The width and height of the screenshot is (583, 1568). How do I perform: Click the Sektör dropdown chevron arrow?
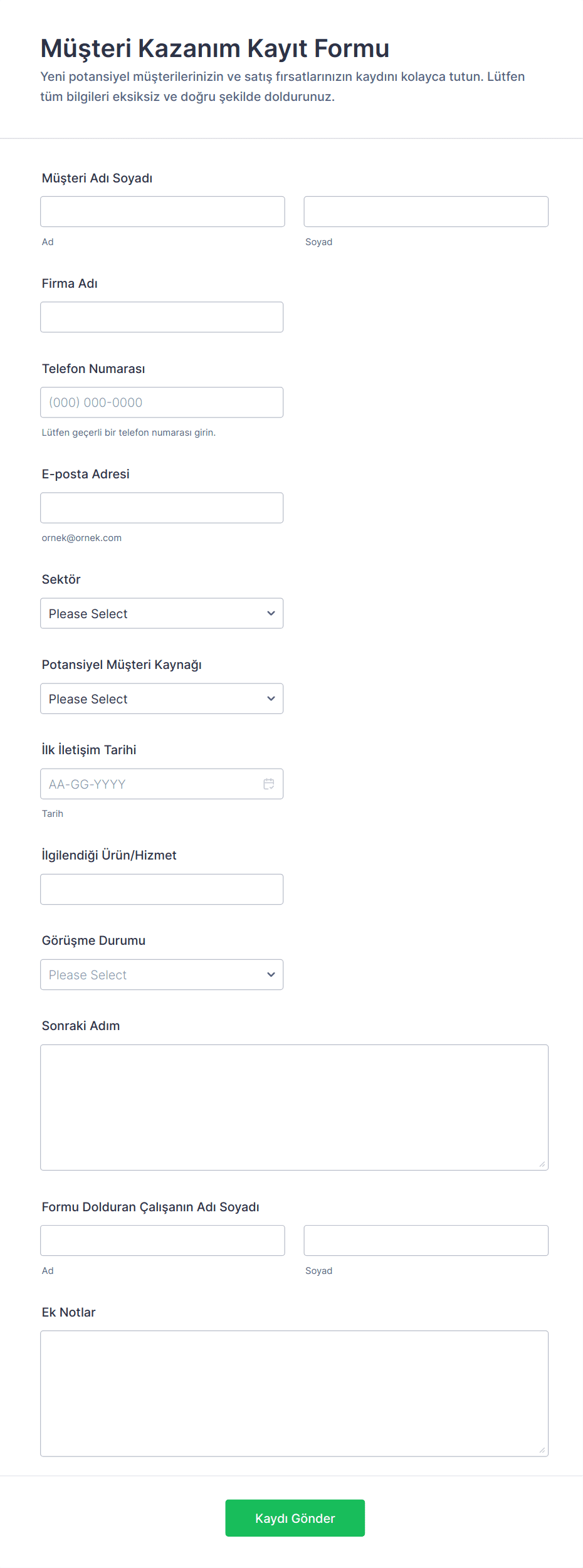[271, 613]
